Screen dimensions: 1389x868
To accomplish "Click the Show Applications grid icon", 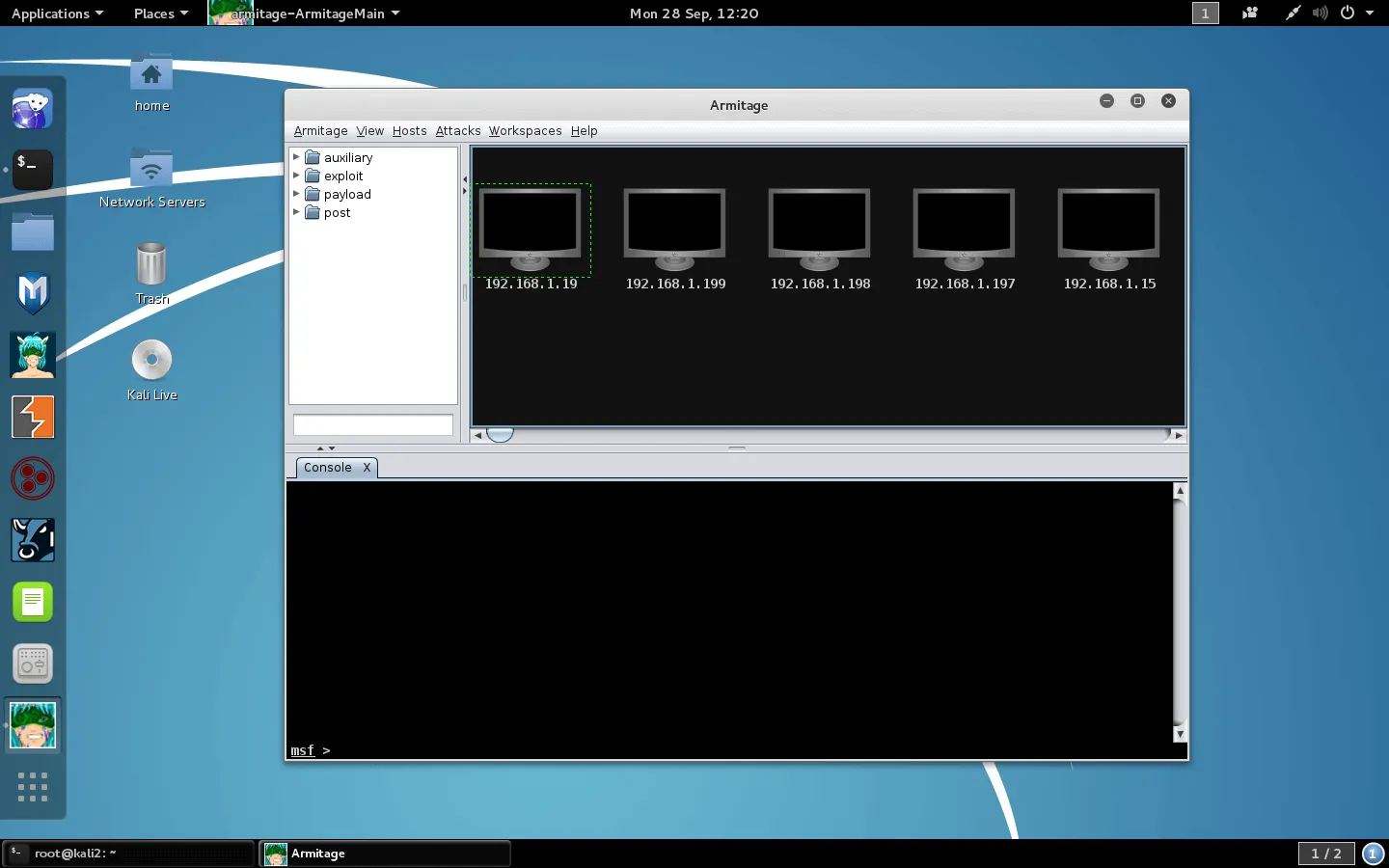I will 32,788.
